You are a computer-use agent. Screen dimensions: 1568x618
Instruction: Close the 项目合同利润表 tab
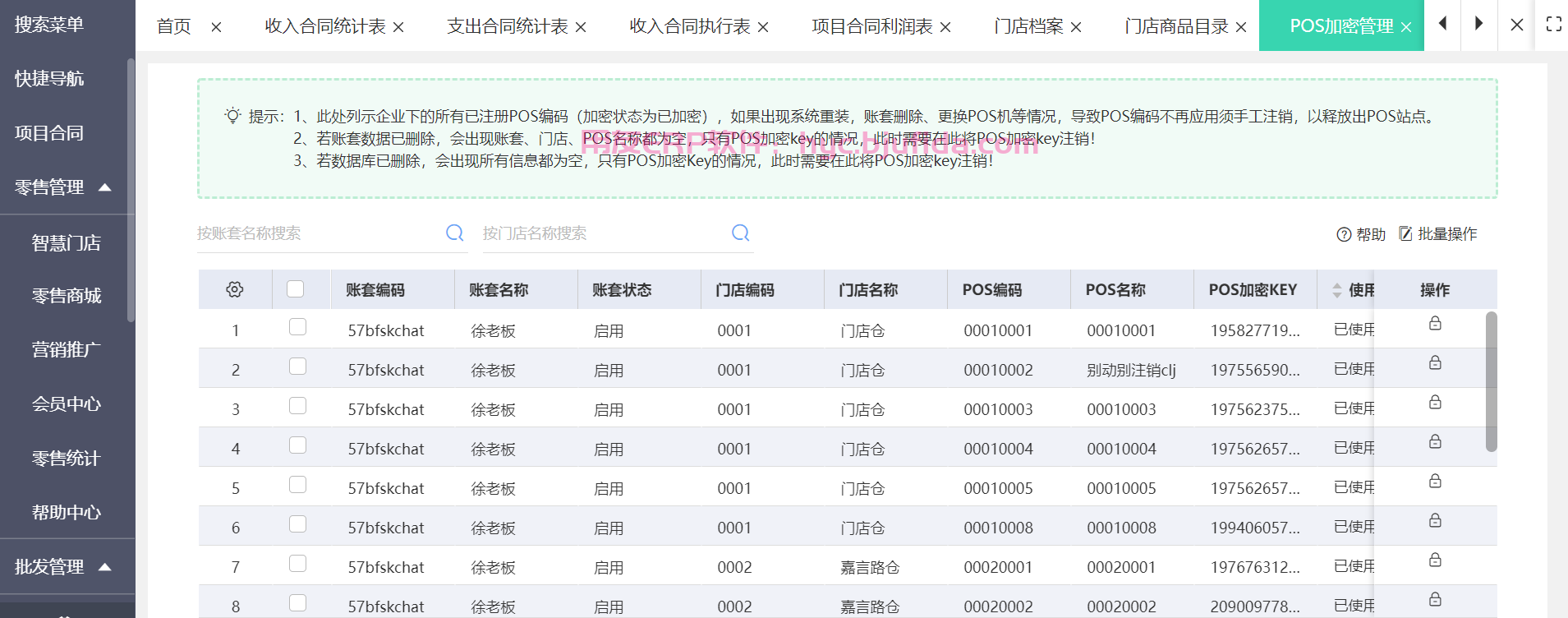945,27
